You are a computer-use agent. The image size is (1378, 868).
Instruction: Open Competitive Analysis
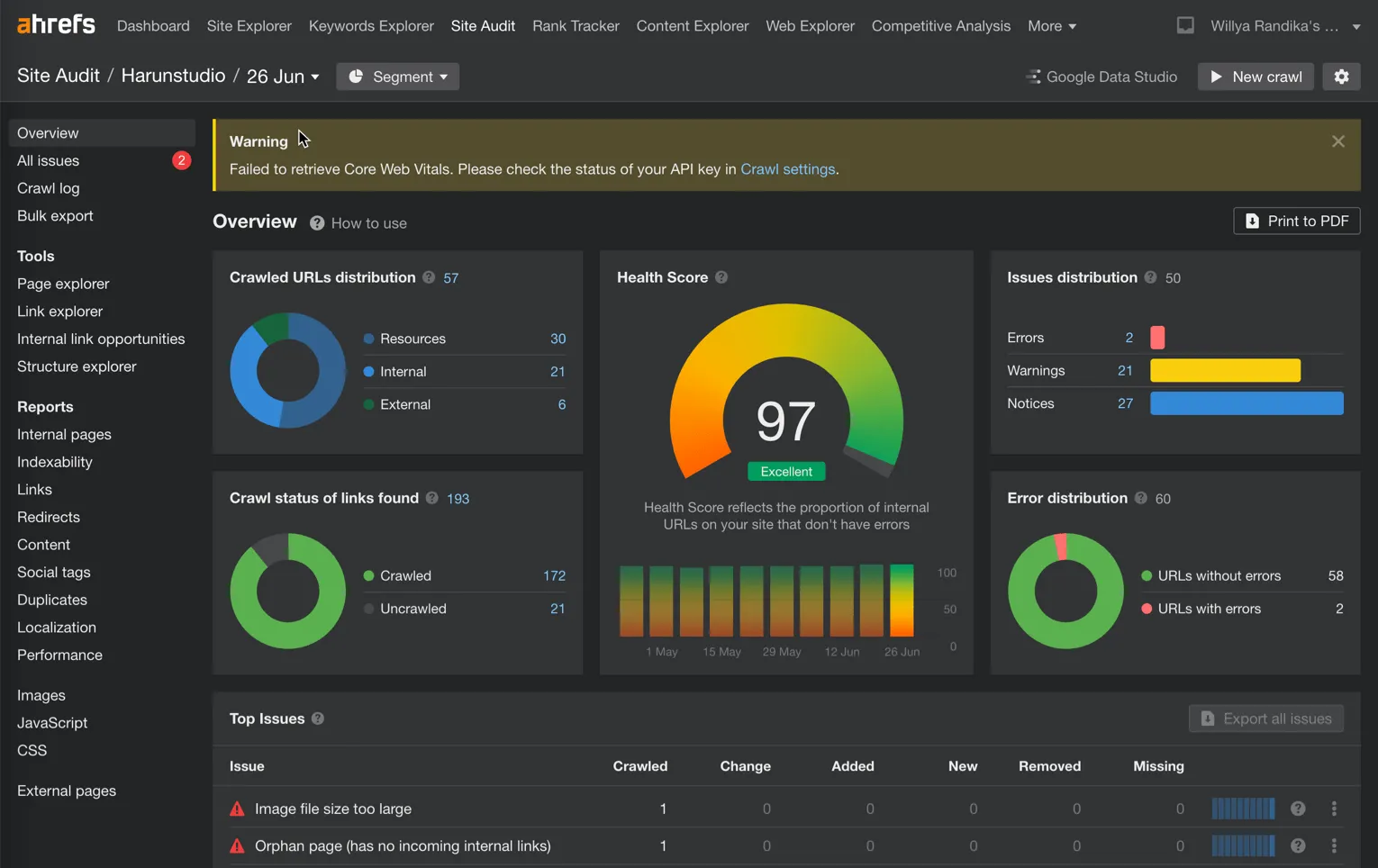click(x=941, y=26)
